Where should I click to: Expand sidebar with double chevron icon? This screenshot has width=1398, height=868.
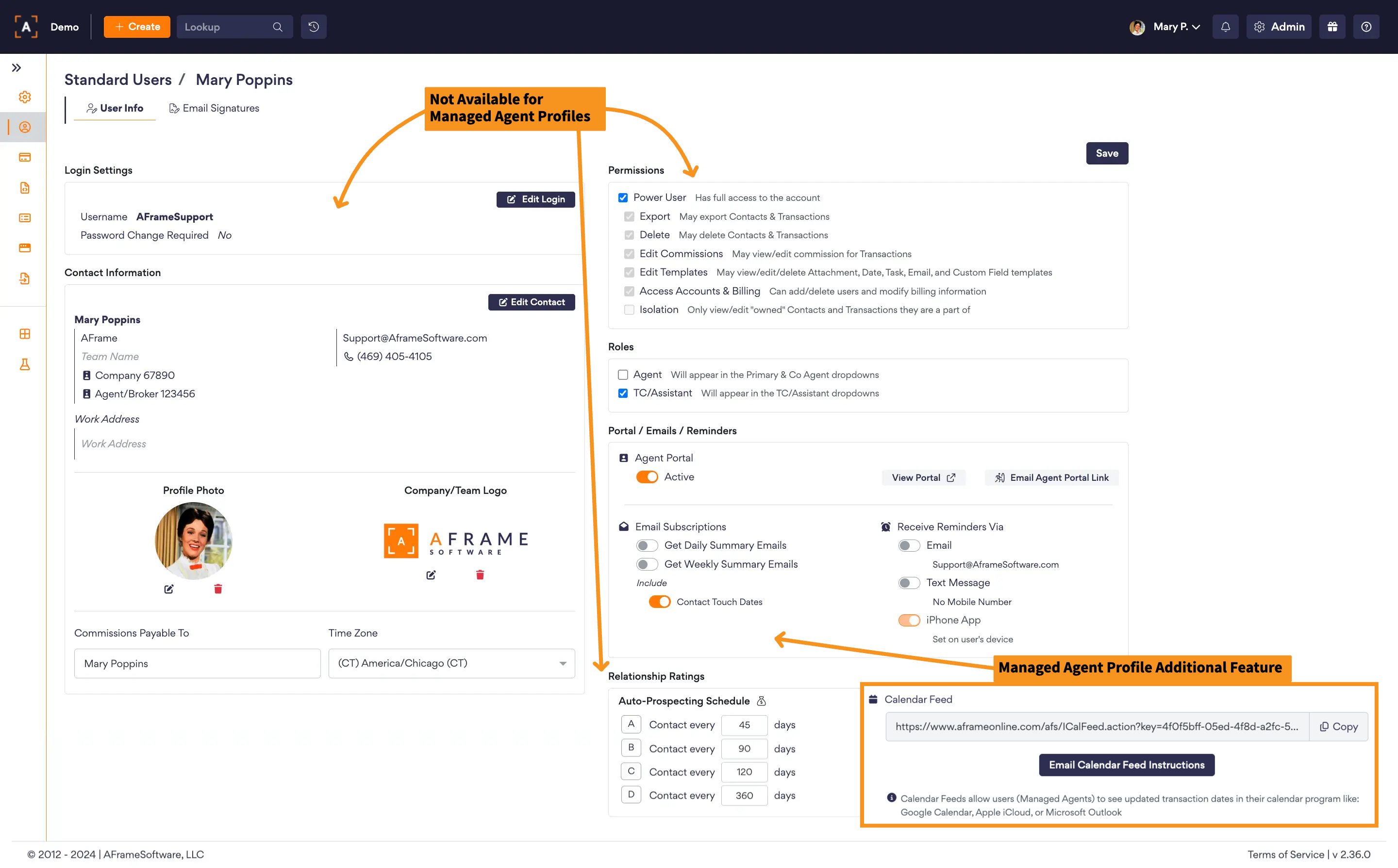pos(17,68)
